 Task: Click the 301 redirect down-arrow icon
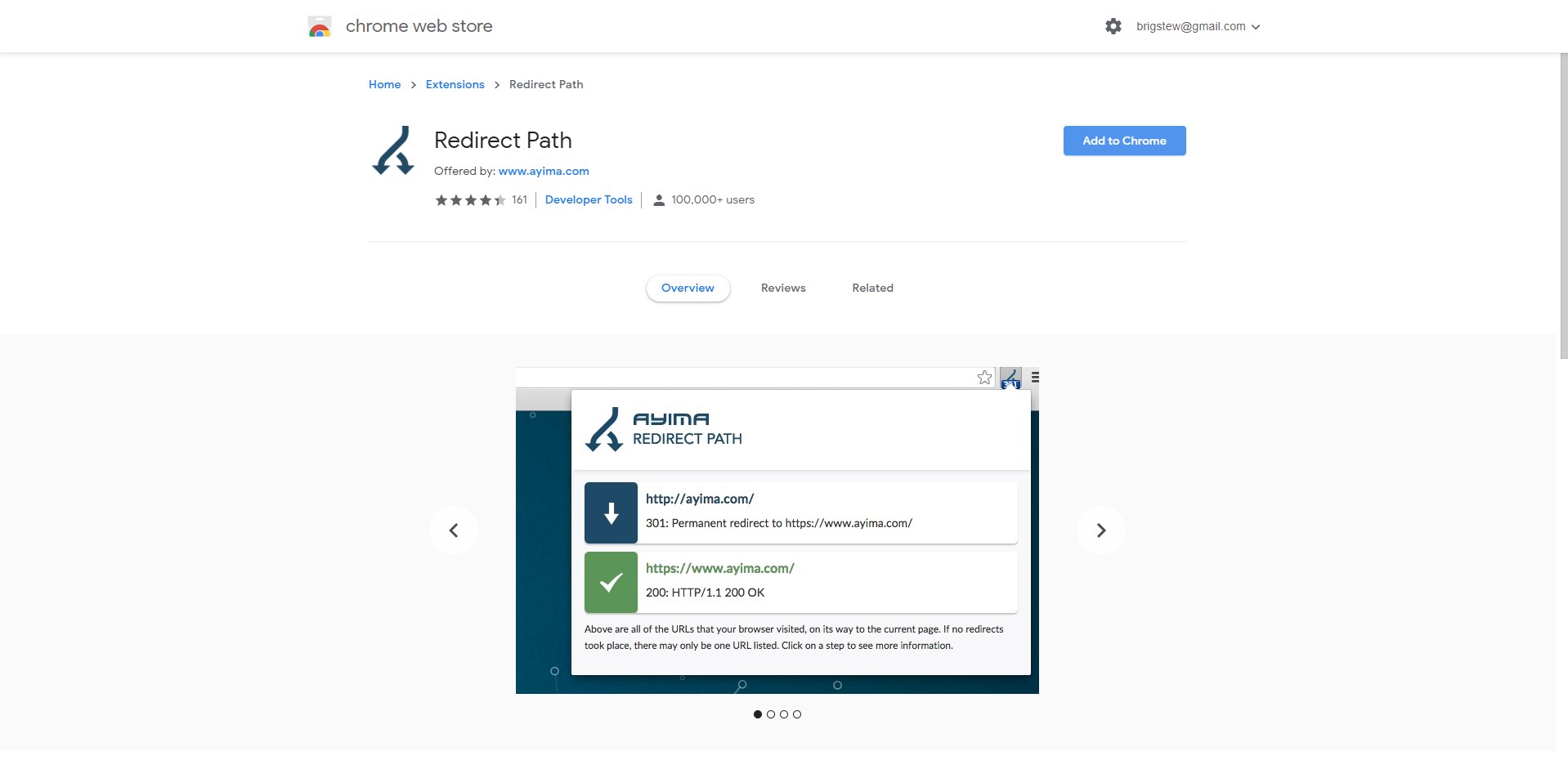[611, 513]
